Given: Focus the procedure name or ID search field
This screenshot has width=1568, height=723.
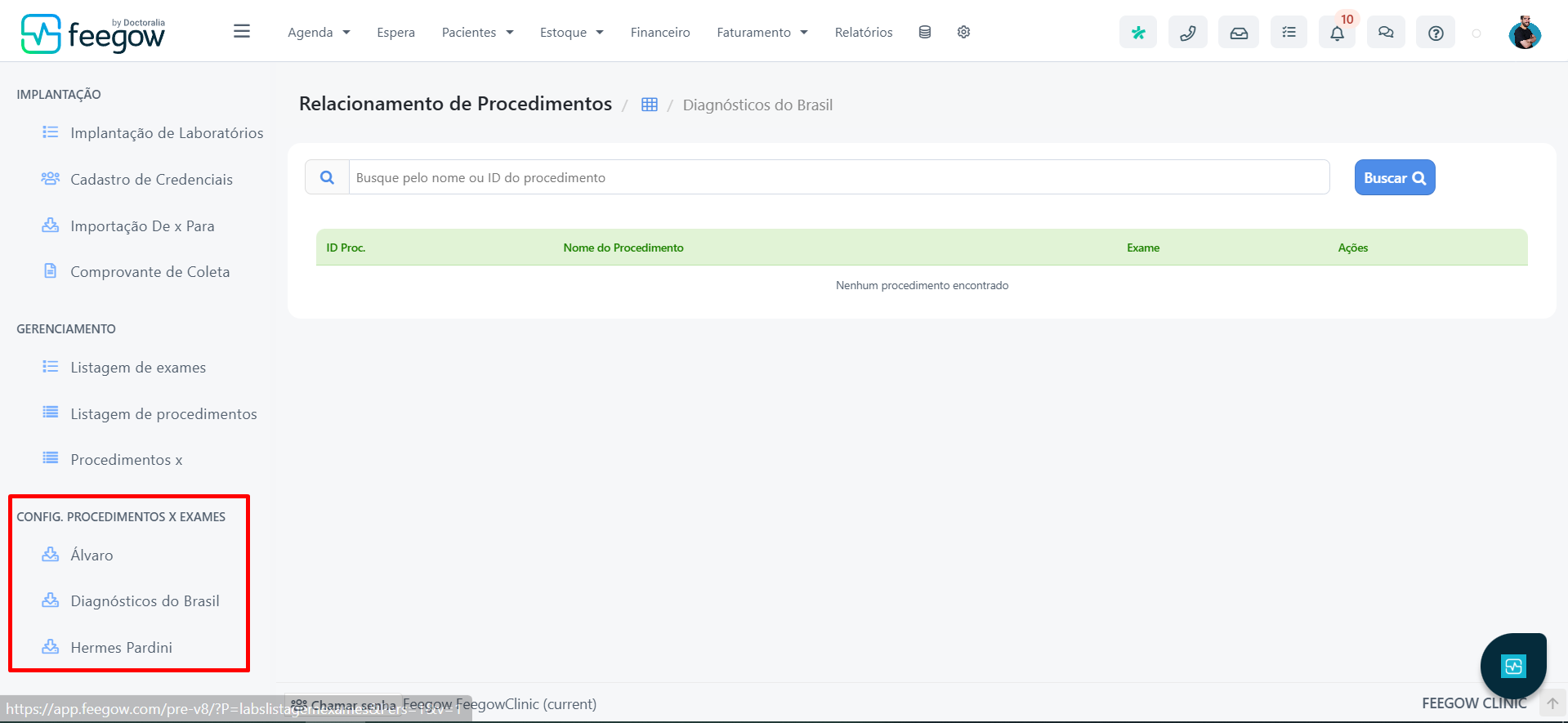Looking at the screenshot, I should pos(839,177).
